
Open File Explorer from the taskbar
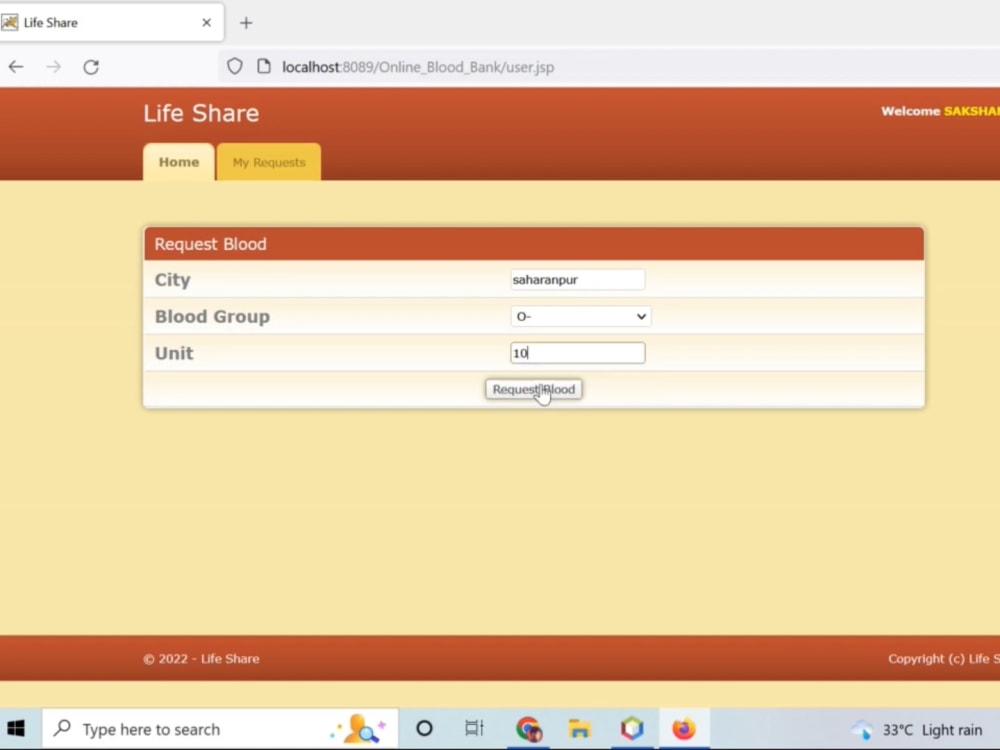[x=579, y=728]
